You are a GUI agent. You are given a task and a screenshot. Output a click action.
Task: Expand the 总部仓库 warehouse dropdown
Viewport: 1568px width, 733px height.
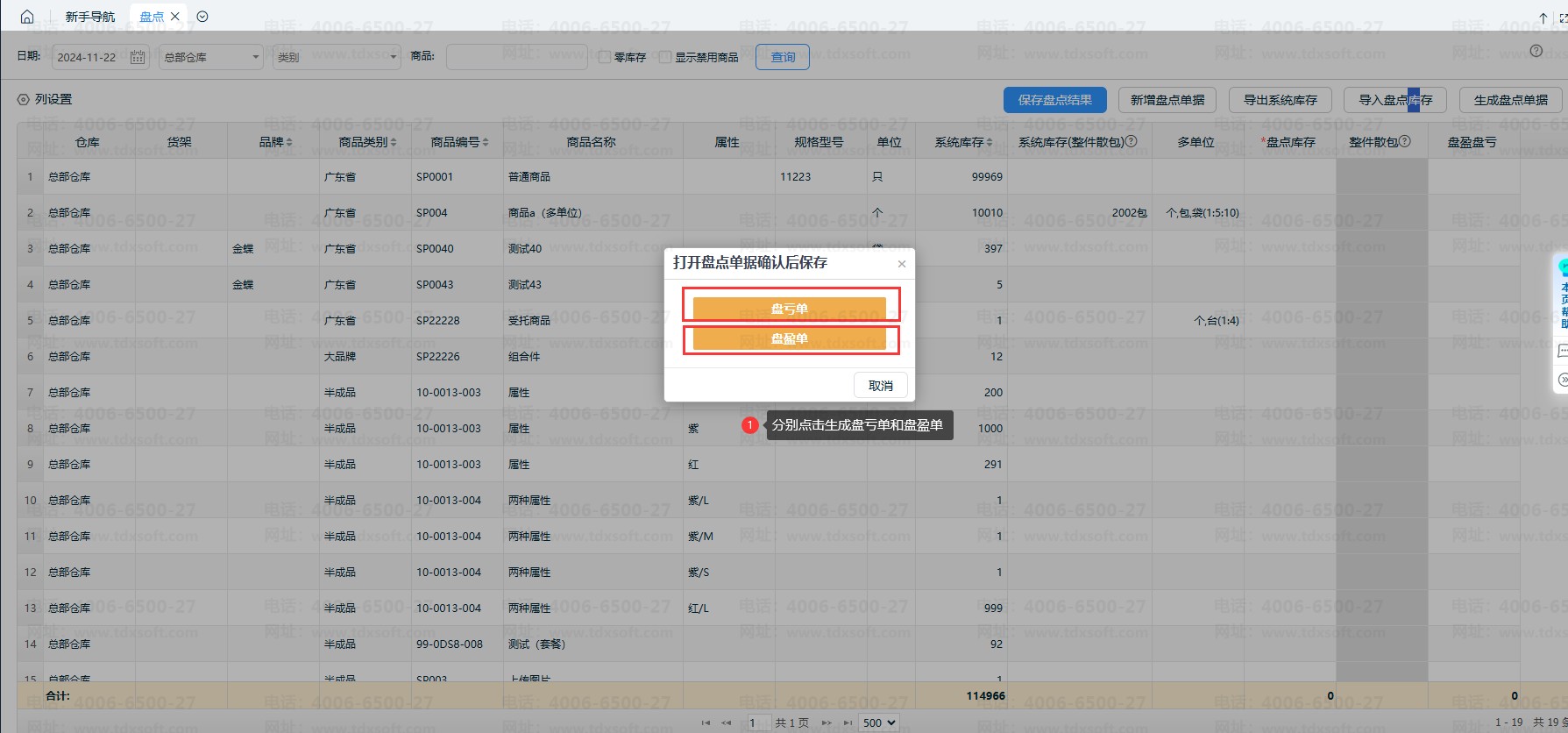tap(211, 57)
